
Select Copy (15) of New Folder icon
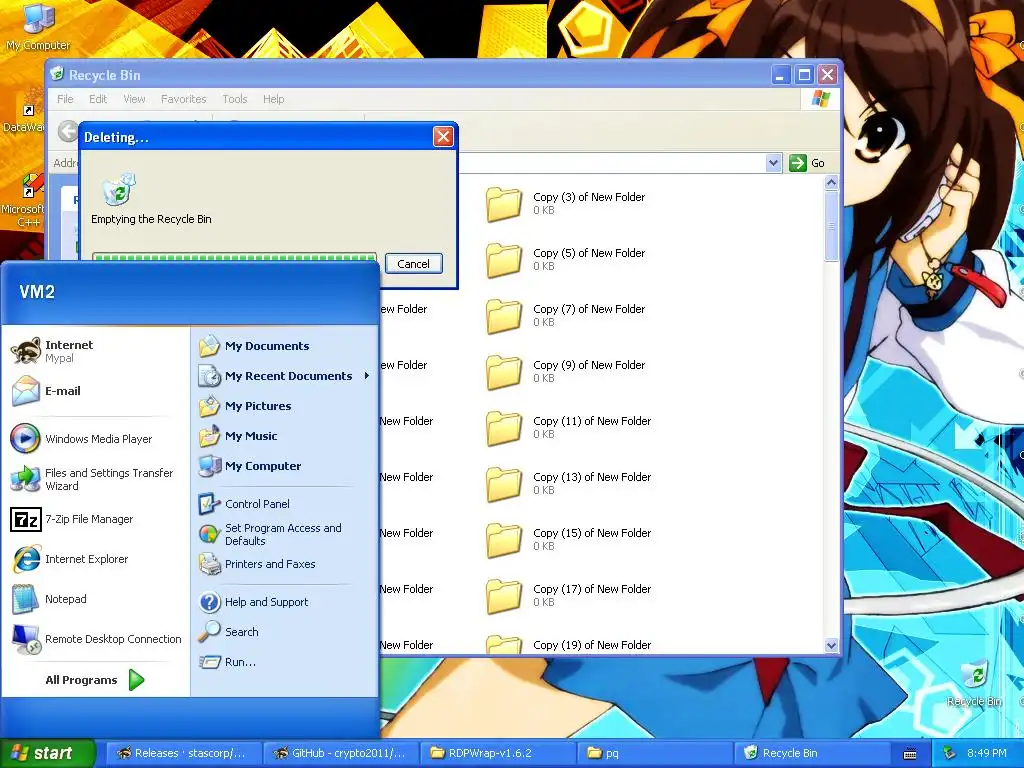click(504, 541)
